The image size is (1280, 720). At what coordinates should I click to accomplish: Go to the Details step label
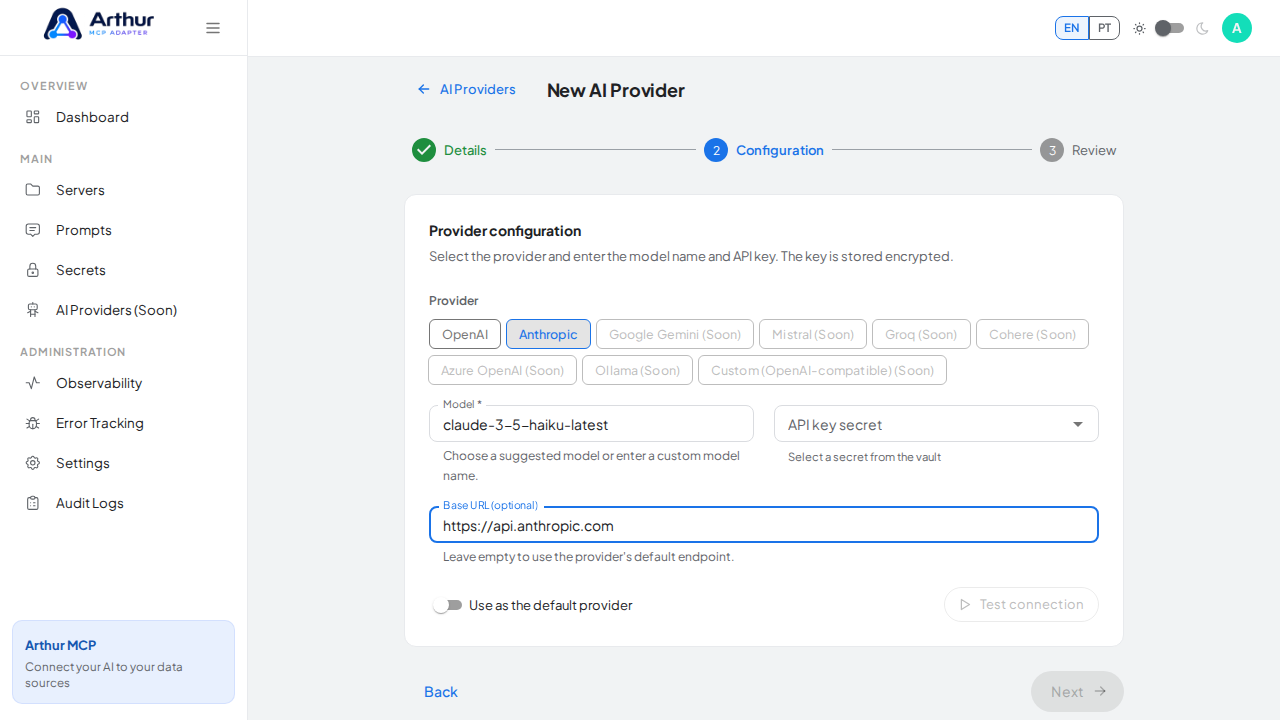coord(465,150)
